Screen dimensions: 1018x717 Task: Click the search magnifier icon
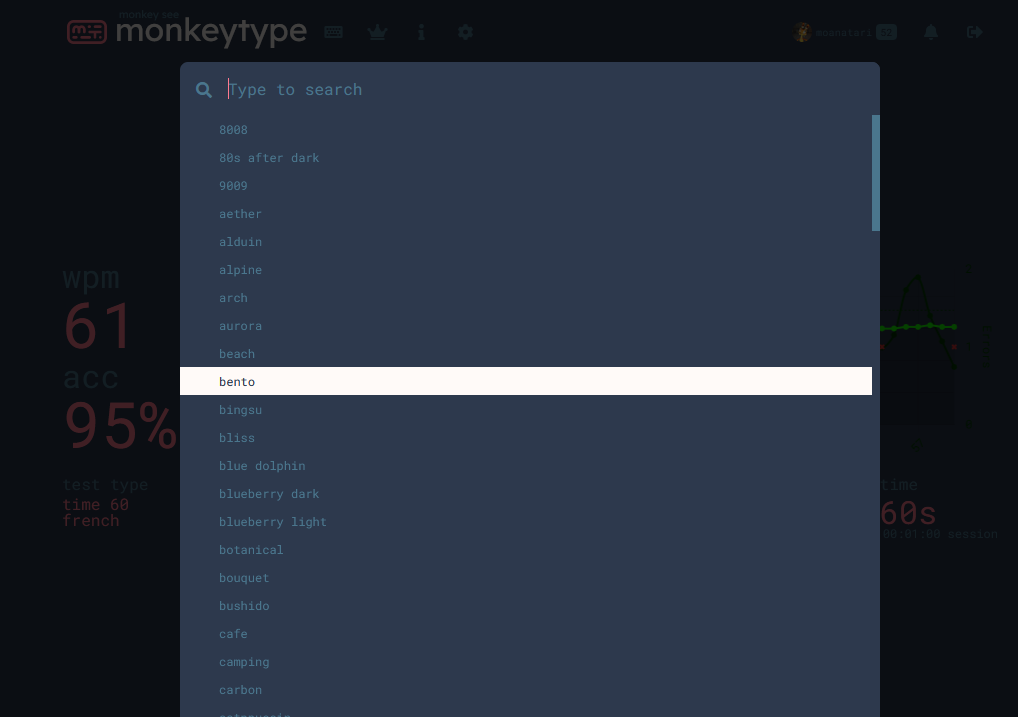204,89
